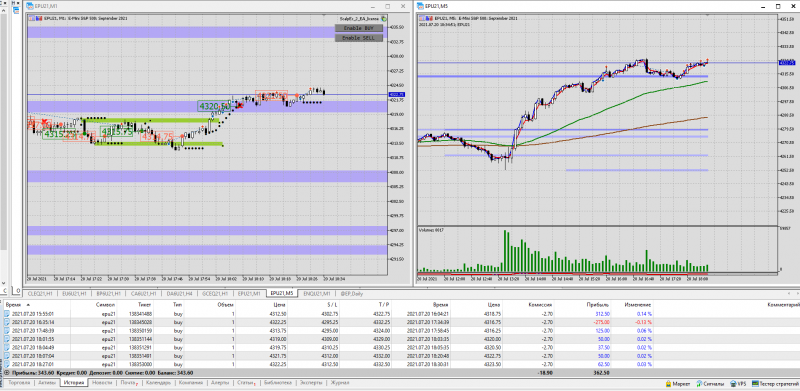Click the ScalpEx EA smiley icon on chart

point(384,18)
